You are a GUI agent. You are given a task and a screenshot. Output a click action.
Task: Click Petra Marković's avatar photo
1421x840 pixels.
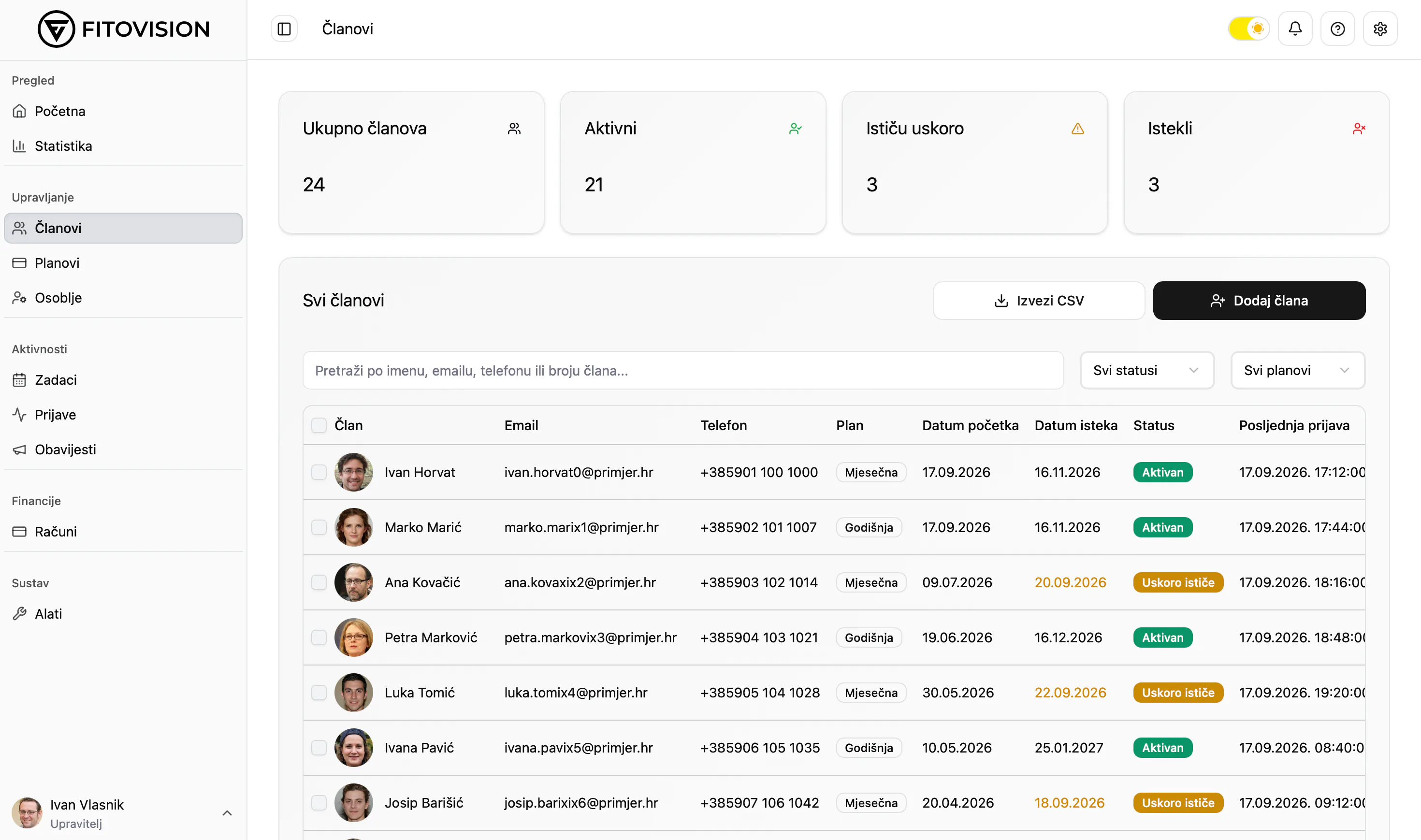(x=354, y=637)
